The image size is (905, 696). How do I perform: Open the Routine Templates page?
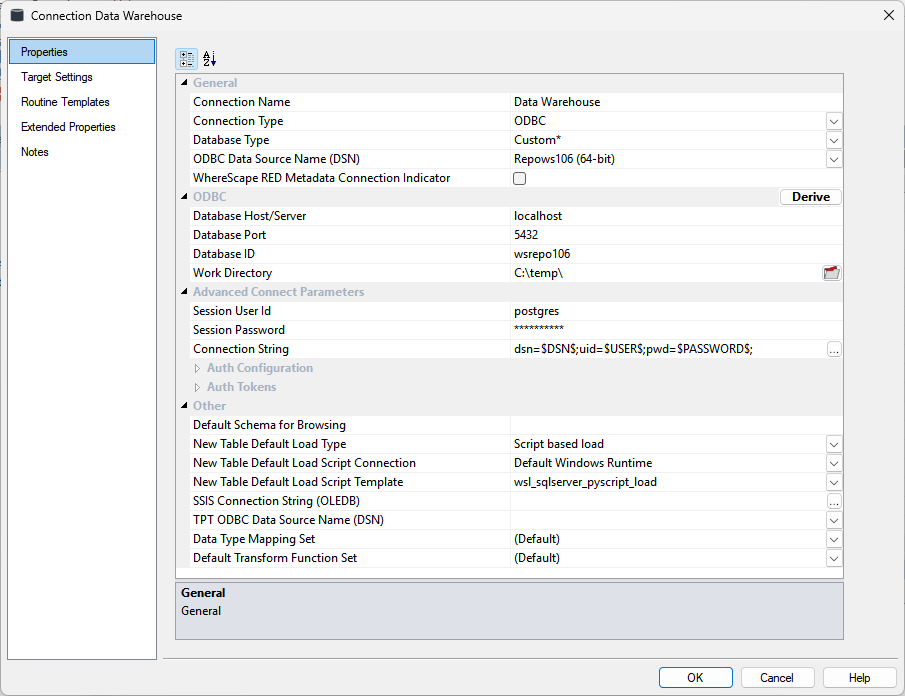coord(65,102)
